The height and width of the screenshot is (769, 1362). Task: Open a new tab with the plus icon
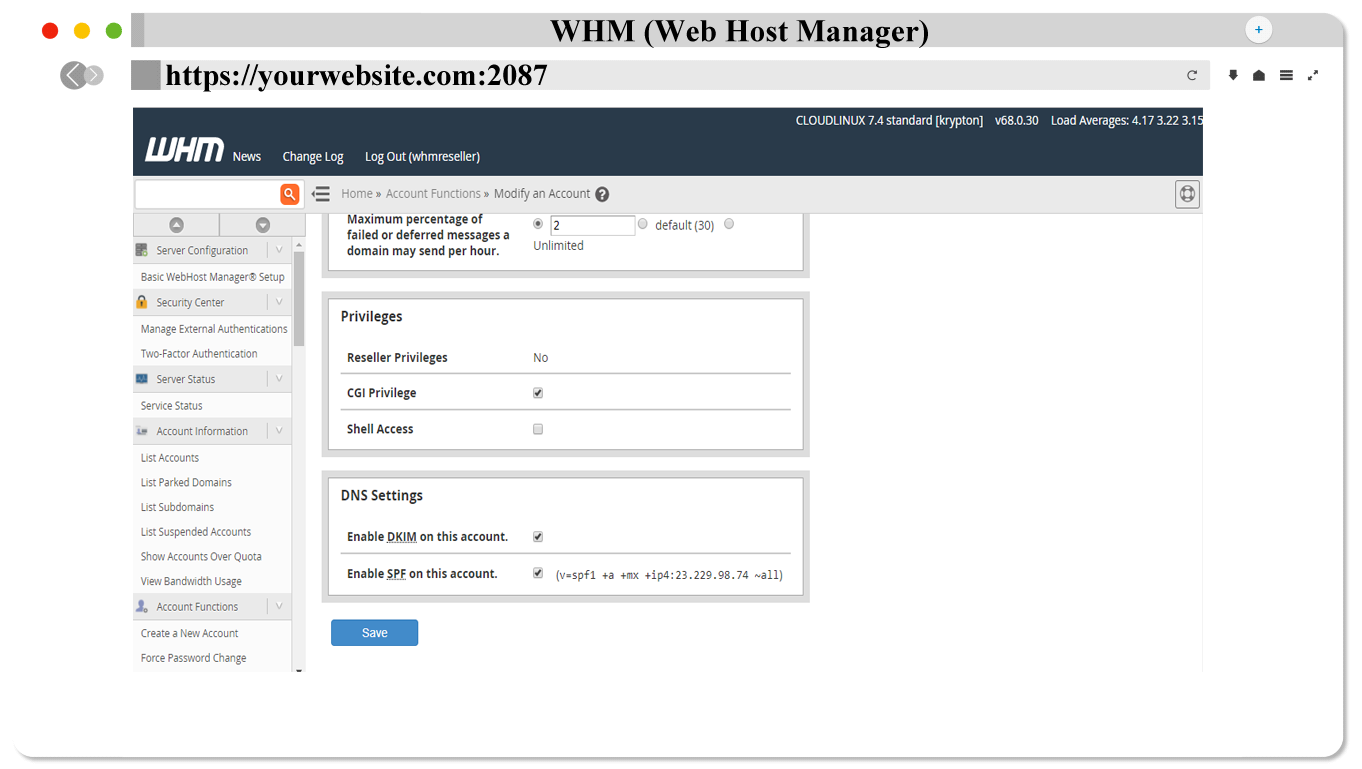tap(1258, 30)
